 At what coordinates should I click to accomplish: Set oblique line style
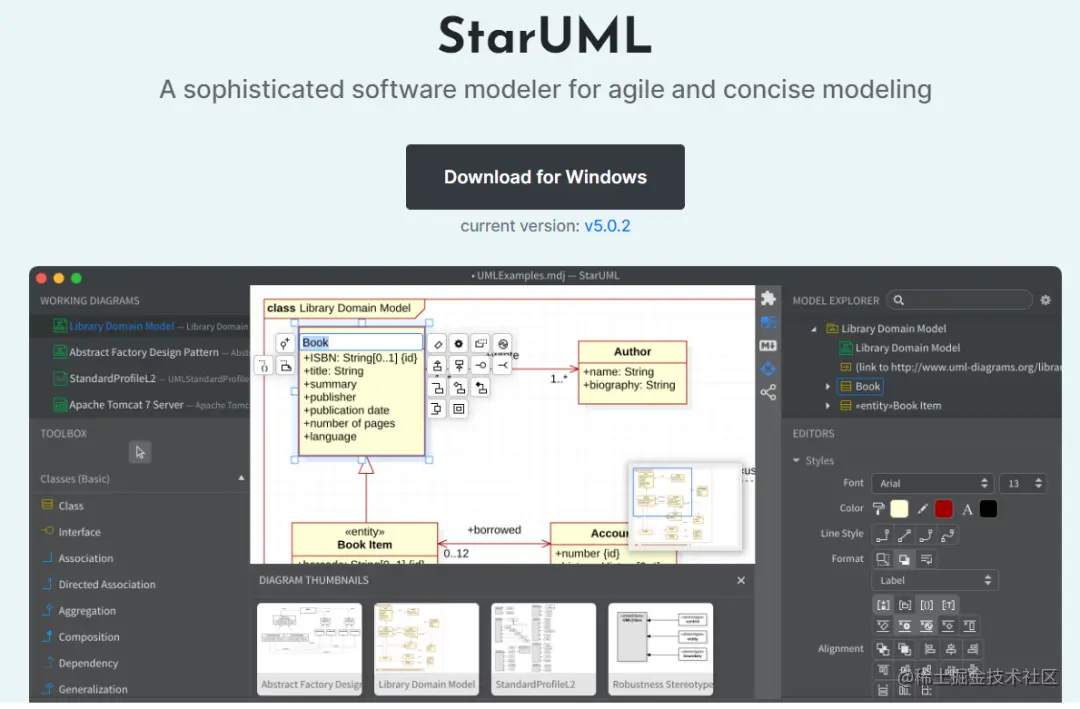coord(904,535)
